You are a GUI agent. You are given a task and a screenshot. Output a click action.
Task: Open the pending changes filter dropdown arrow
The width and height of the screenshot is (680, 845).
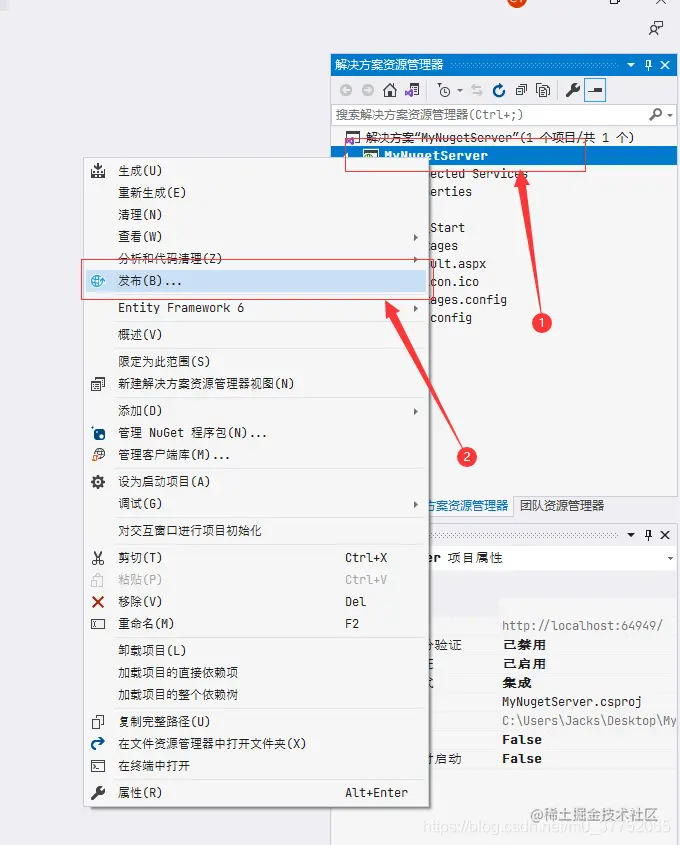point(460,91)
